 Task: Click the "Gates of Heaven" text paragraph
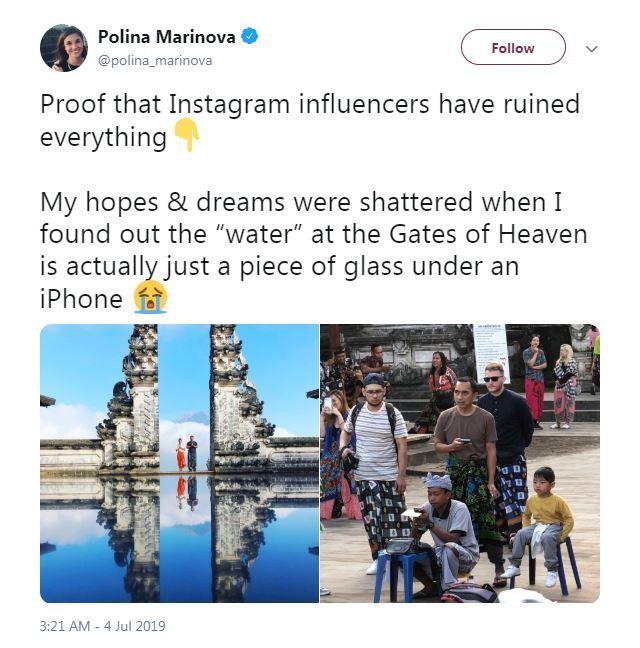click(313, 250)
